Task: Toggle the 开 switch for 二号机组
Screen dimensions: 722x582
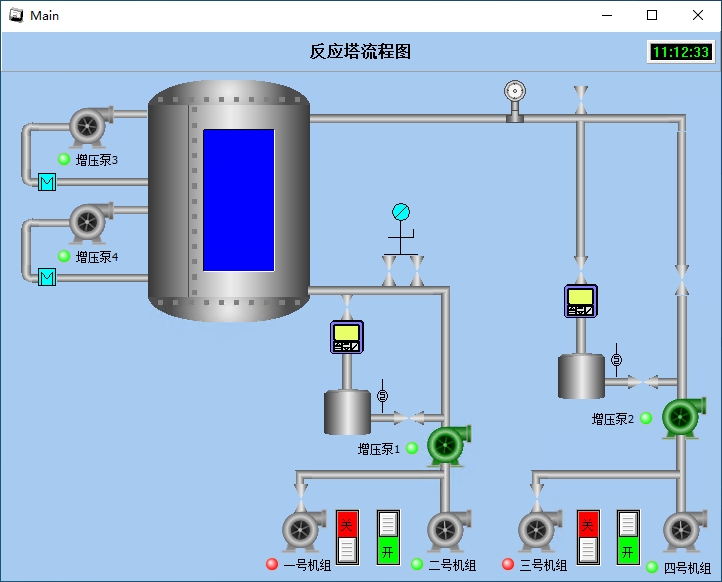Action: pyautogui.click(x=388, y=537)
